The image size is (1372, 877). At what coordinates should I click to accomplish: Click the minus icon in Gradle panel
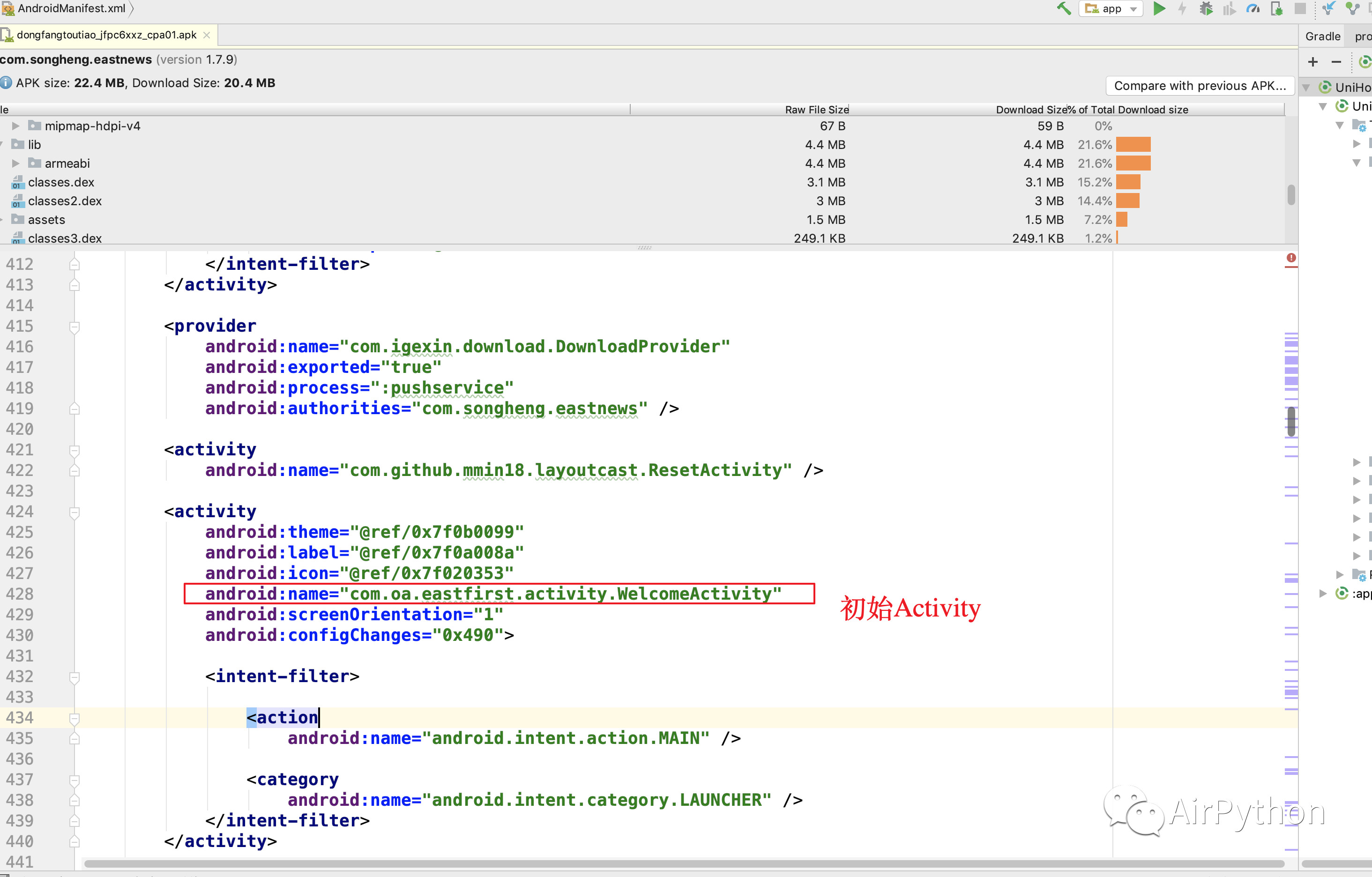pos(1336,61)
